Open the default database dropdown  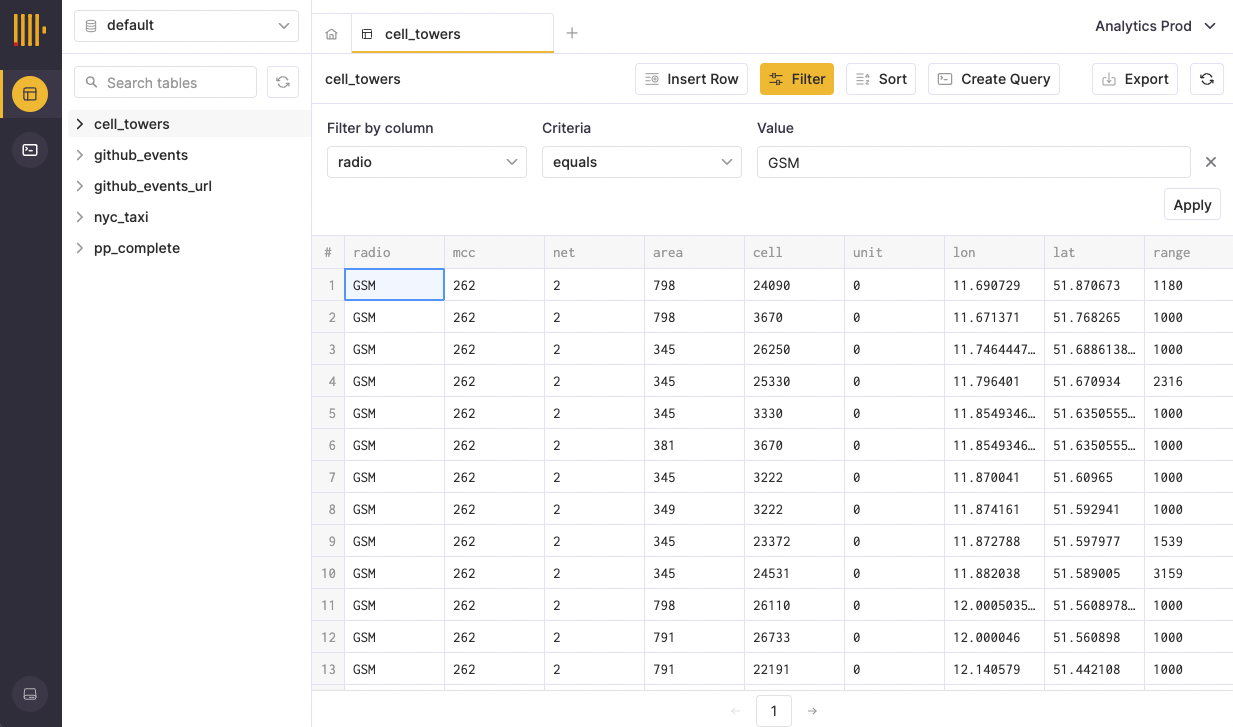(186, 26)
